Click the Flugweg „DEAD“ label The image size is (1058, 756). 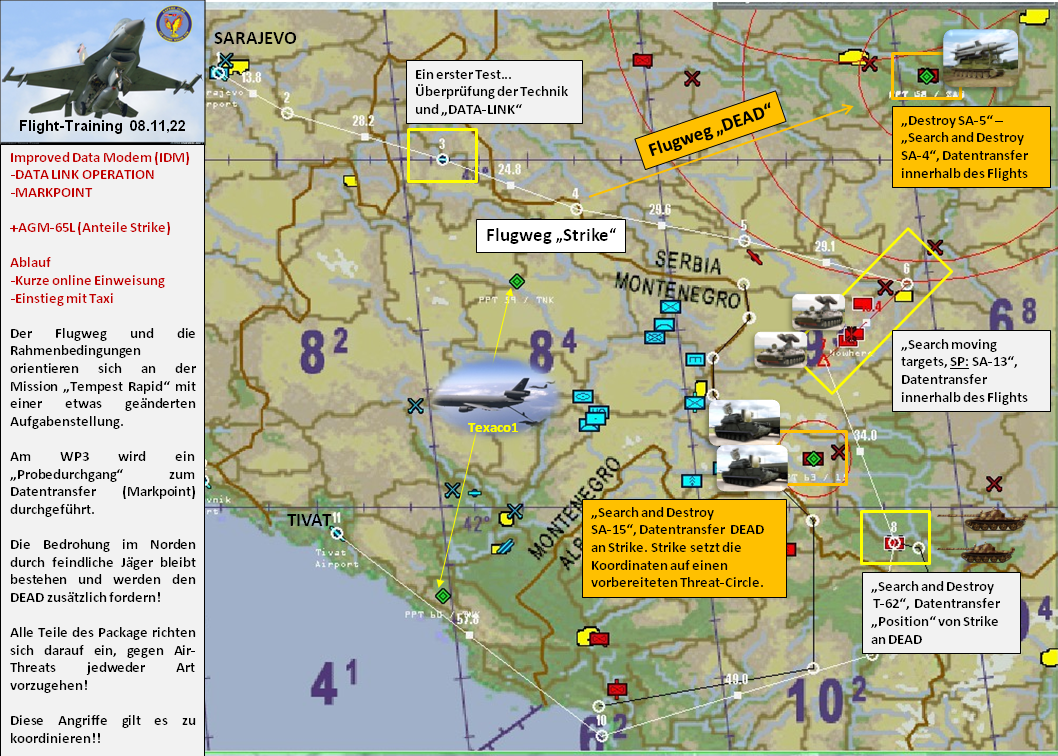point(711,132)
